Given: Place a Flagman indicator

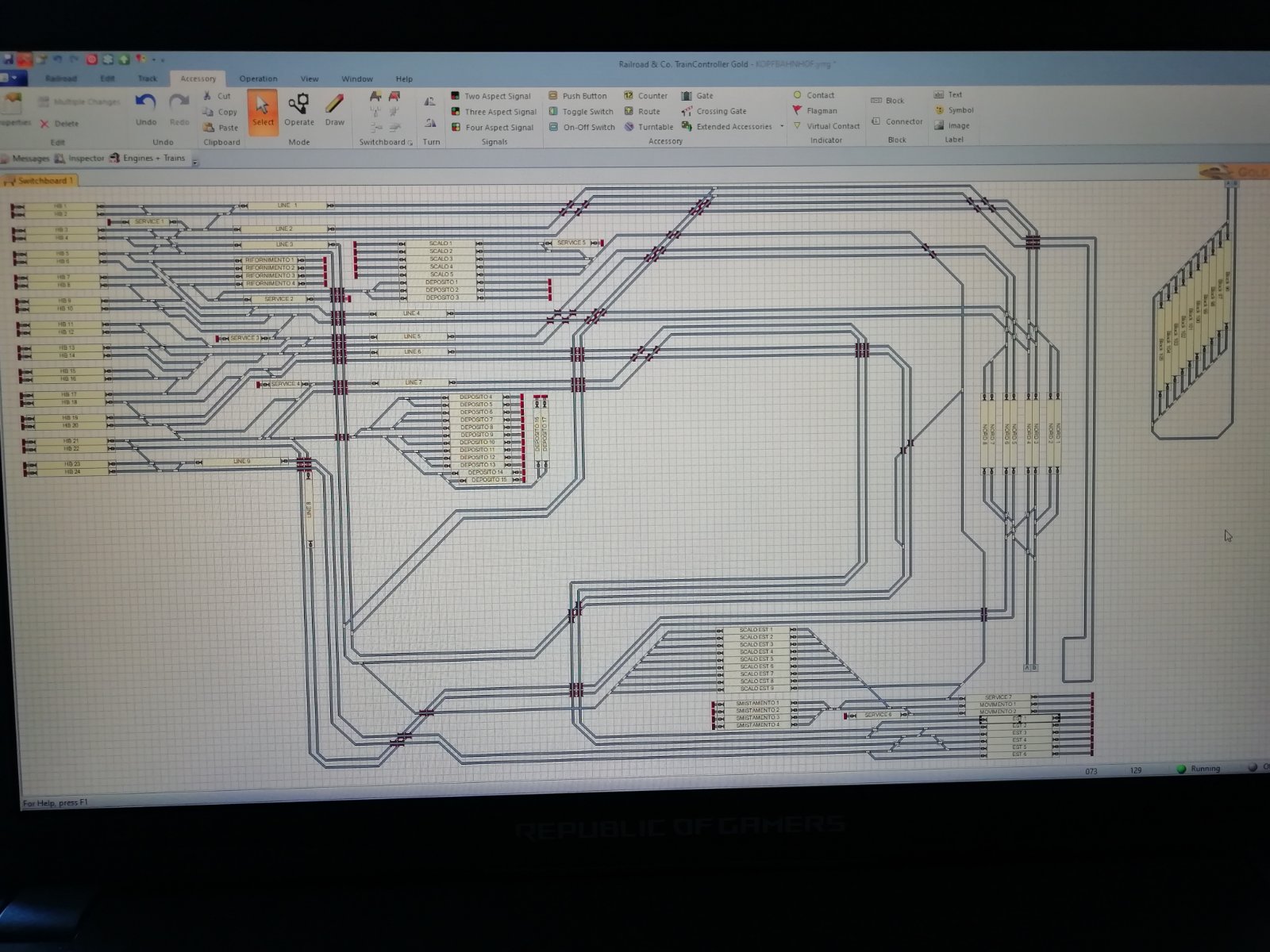Looking at the screenshot, I should click(x=822, y=111).
